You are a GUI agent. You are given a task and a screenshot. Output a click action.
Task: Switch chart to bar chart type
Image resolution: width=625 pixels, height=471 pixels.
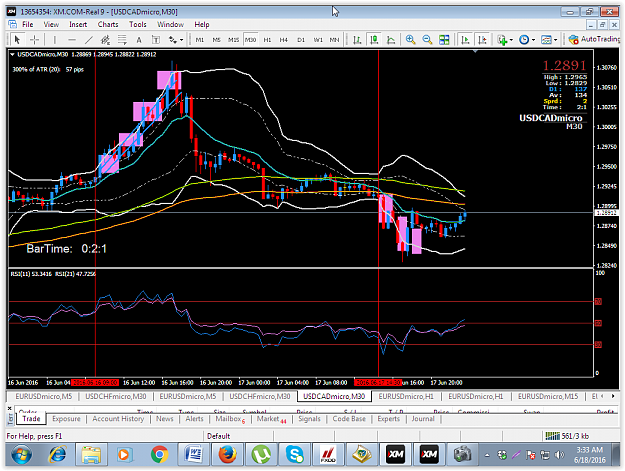pyautogui.click(x=357, y=39)
